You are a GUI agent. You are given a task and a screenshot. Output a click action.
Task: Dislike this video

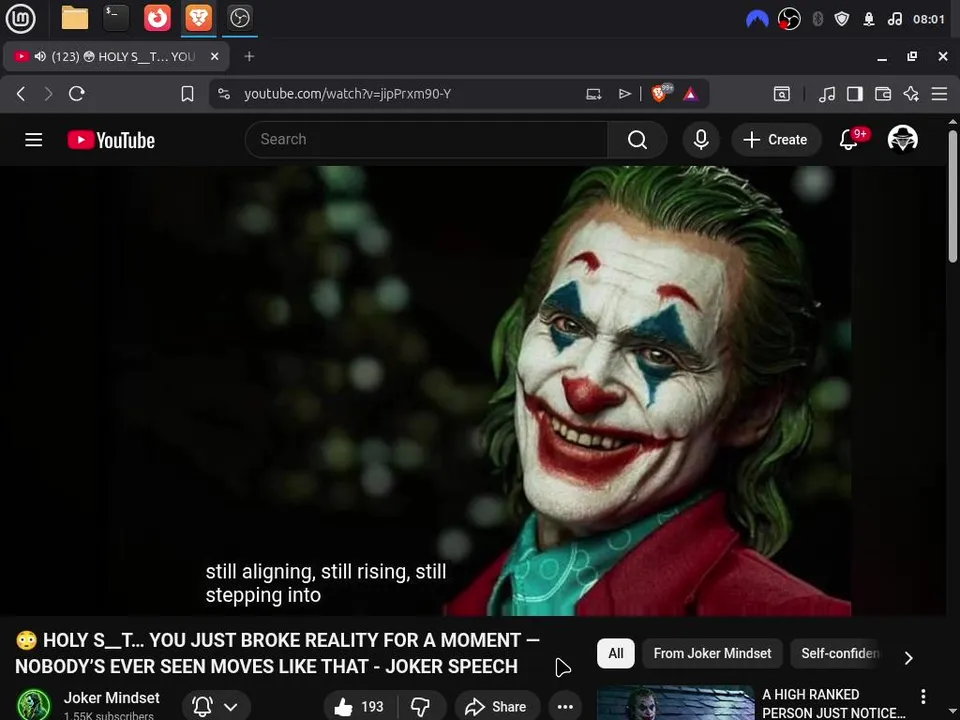(421, 707)
